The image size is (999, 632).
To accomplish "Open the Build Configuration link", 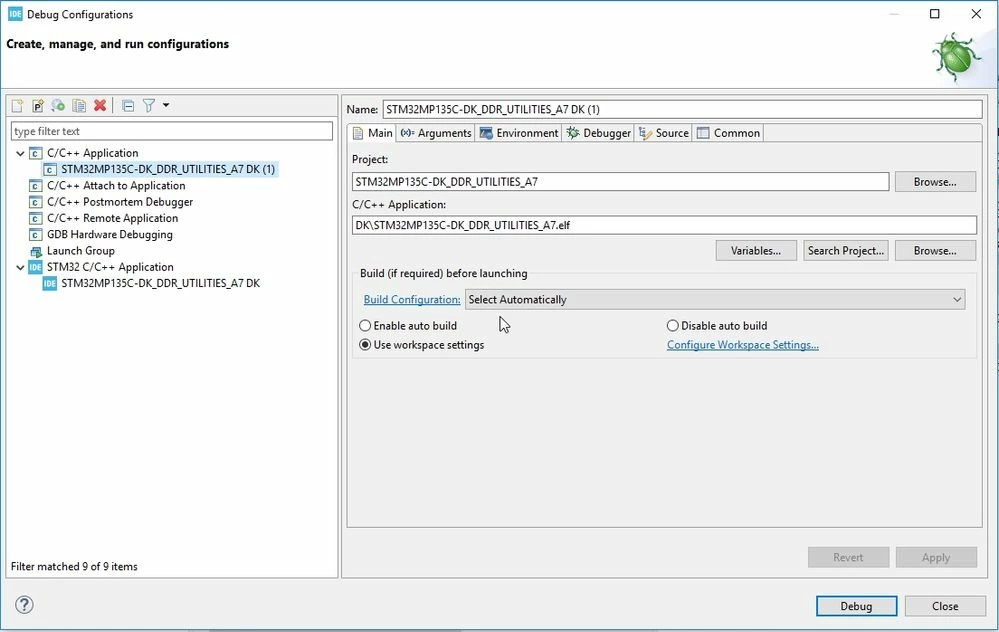I will (x=412, y=300).
